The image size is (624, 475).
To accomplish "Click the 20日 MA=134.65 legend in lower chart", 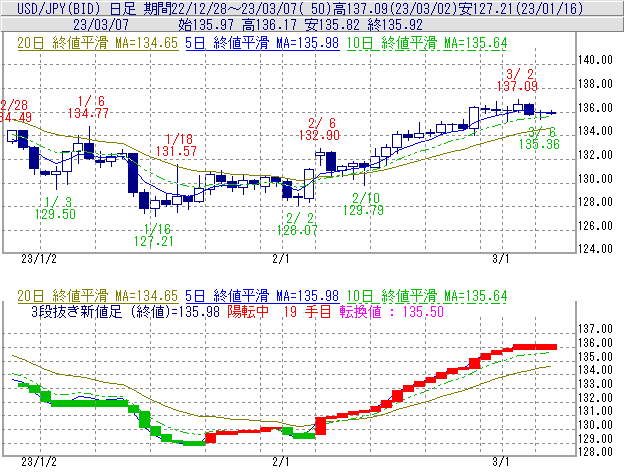I will click(98, 296).
